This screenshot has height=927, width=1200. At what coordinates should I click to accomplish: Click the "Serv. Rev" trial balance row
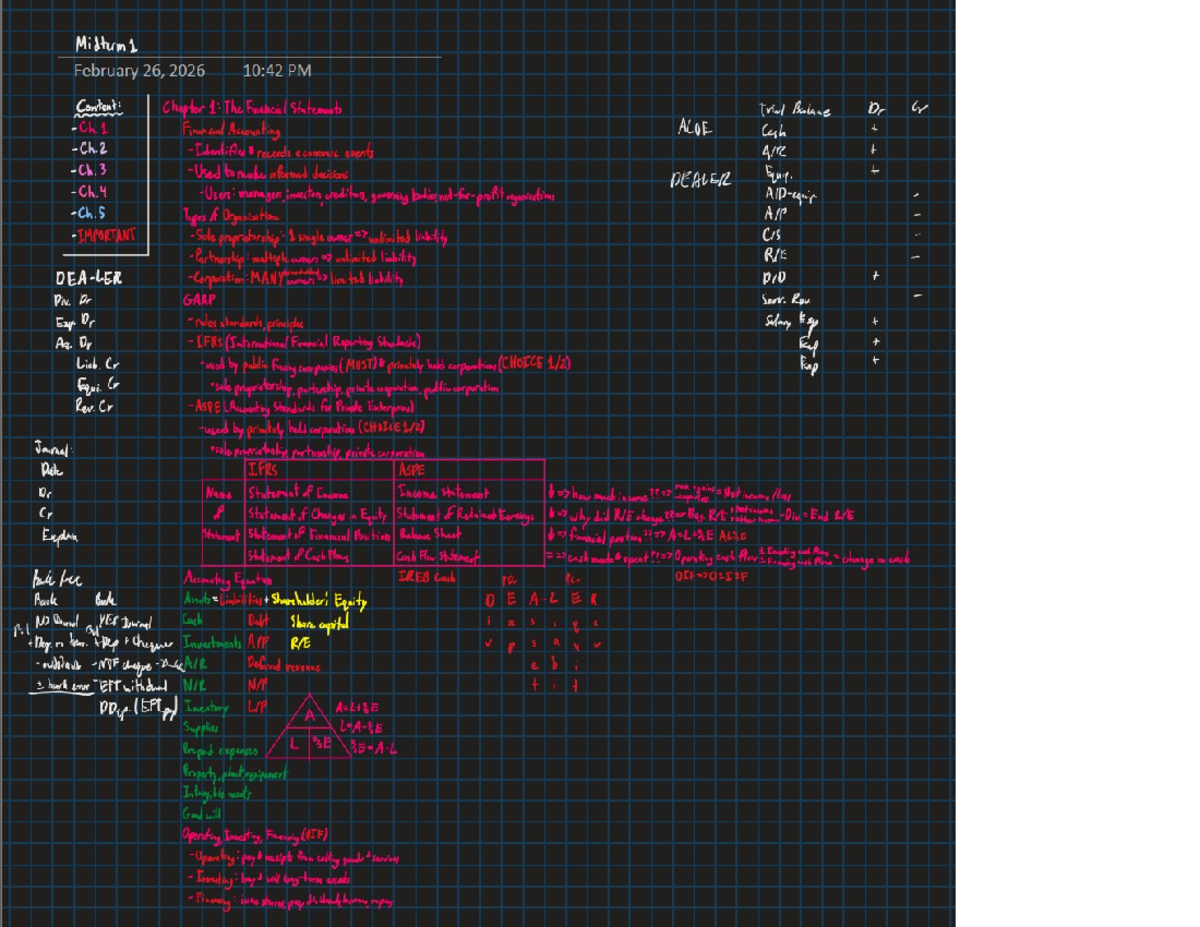pyautogui.click(x=787, y=299)
